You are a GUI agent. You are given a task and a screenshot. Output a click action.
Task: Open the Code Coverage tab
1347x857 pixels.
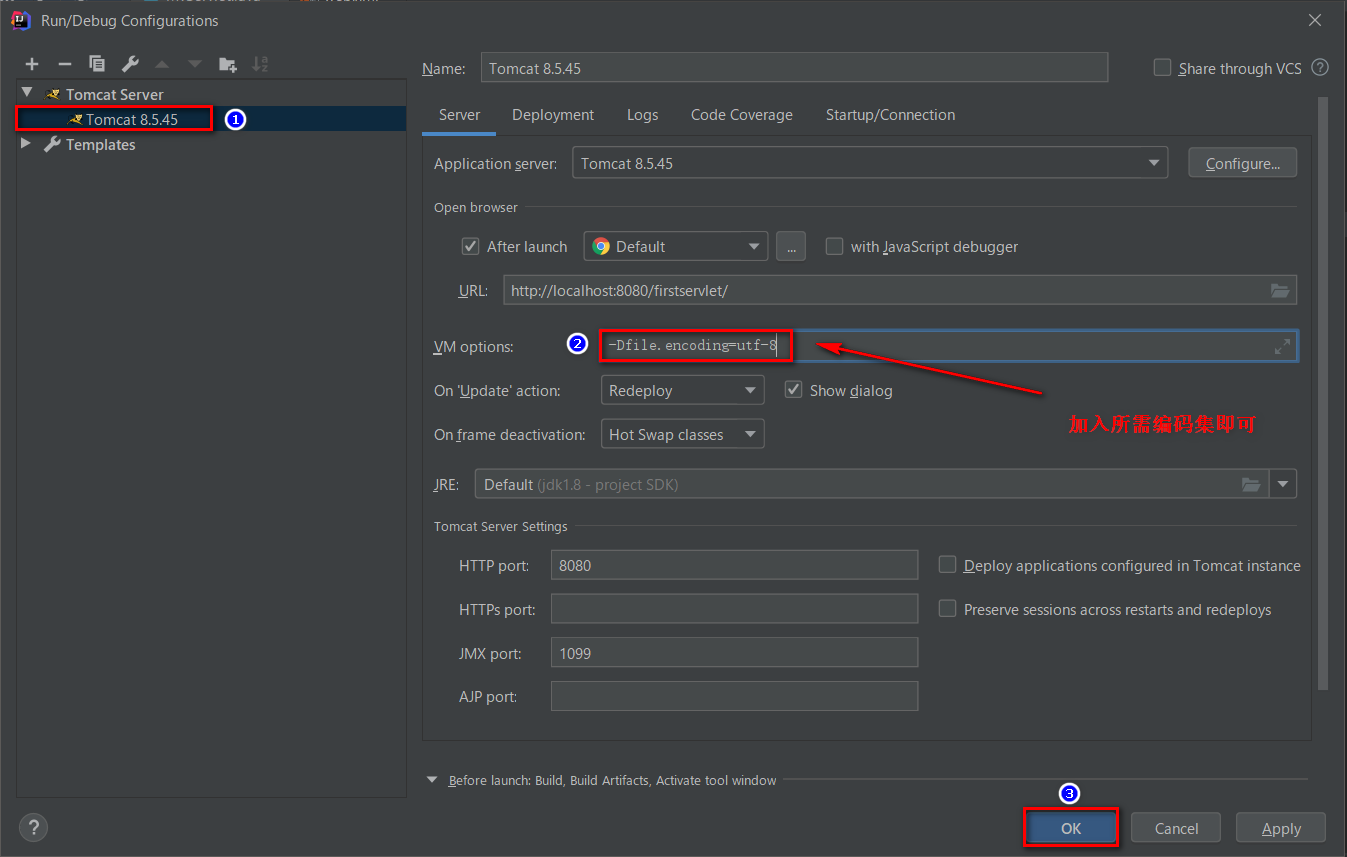click(742, 115)
